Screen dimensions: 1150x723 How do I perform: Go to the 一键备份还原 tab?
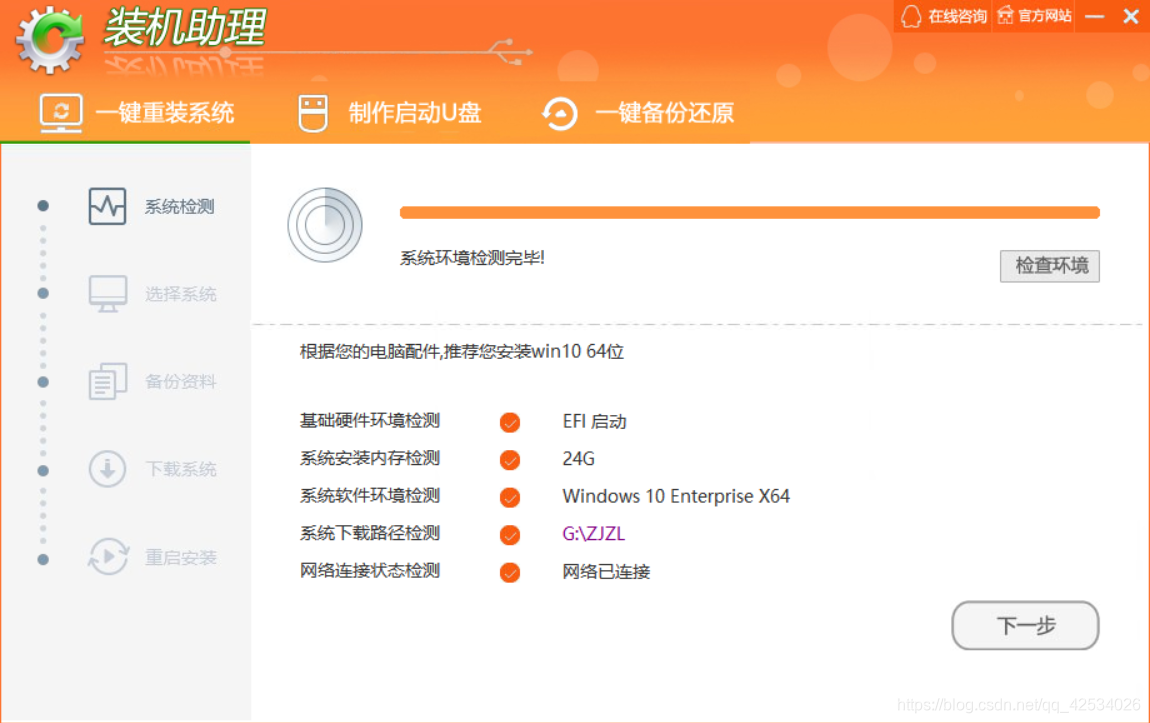tap(638, 113)
